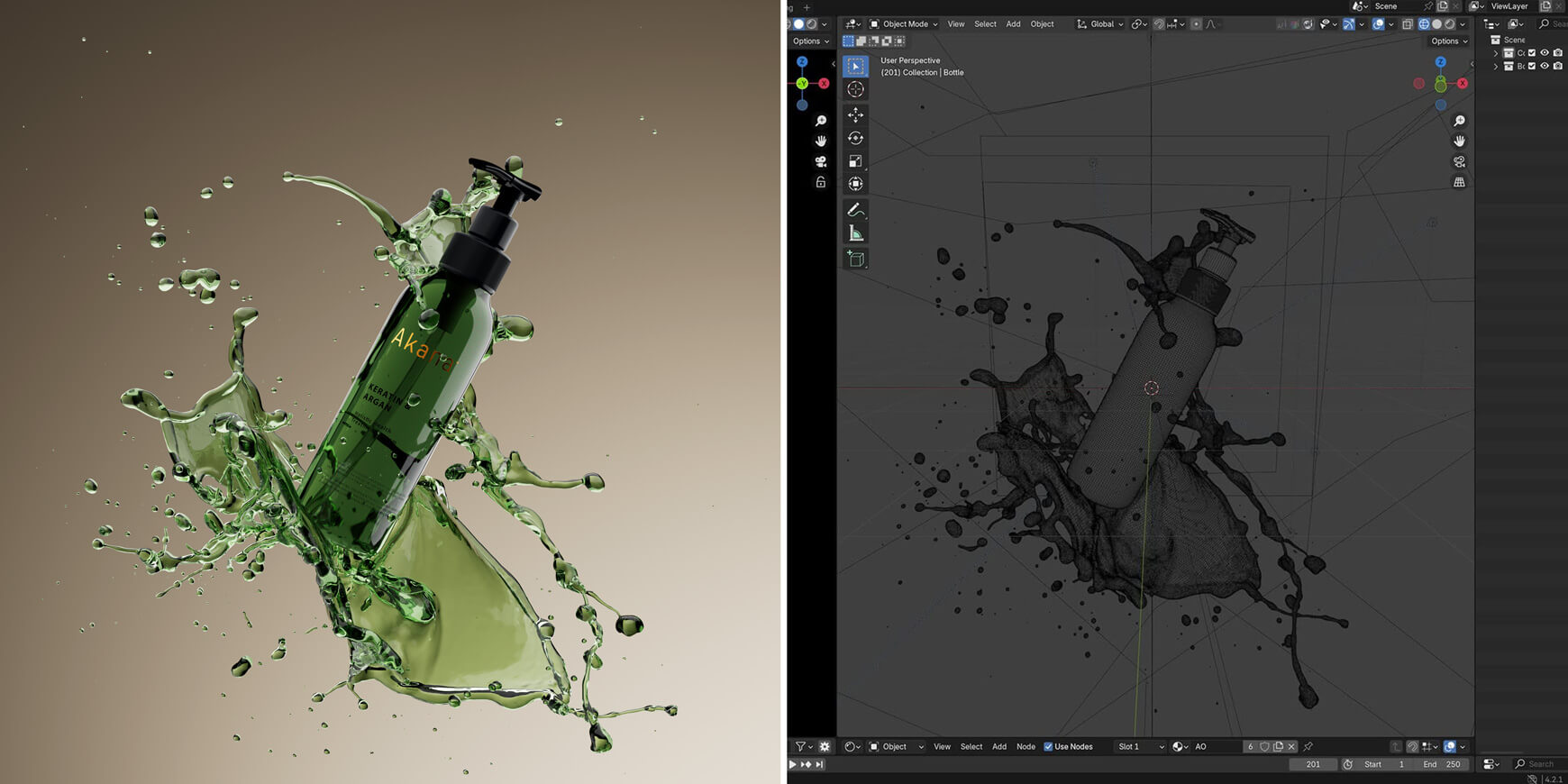
Task: Click the jump to last frame button
Action: tap(819, 764)
